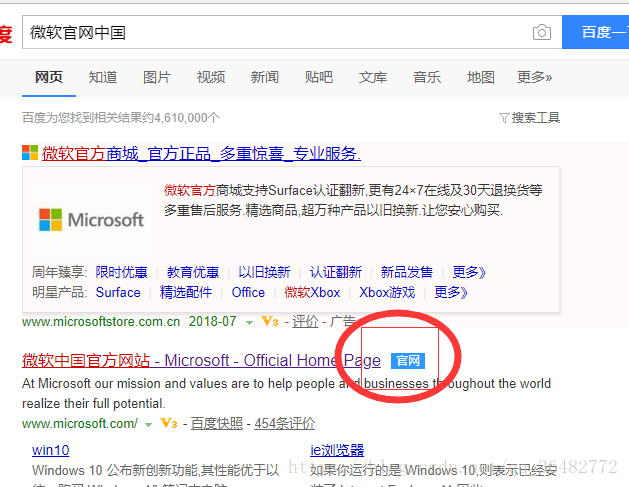
Task: Click the www.microsoftstore.com.cn URL
Action: [101, 322]
